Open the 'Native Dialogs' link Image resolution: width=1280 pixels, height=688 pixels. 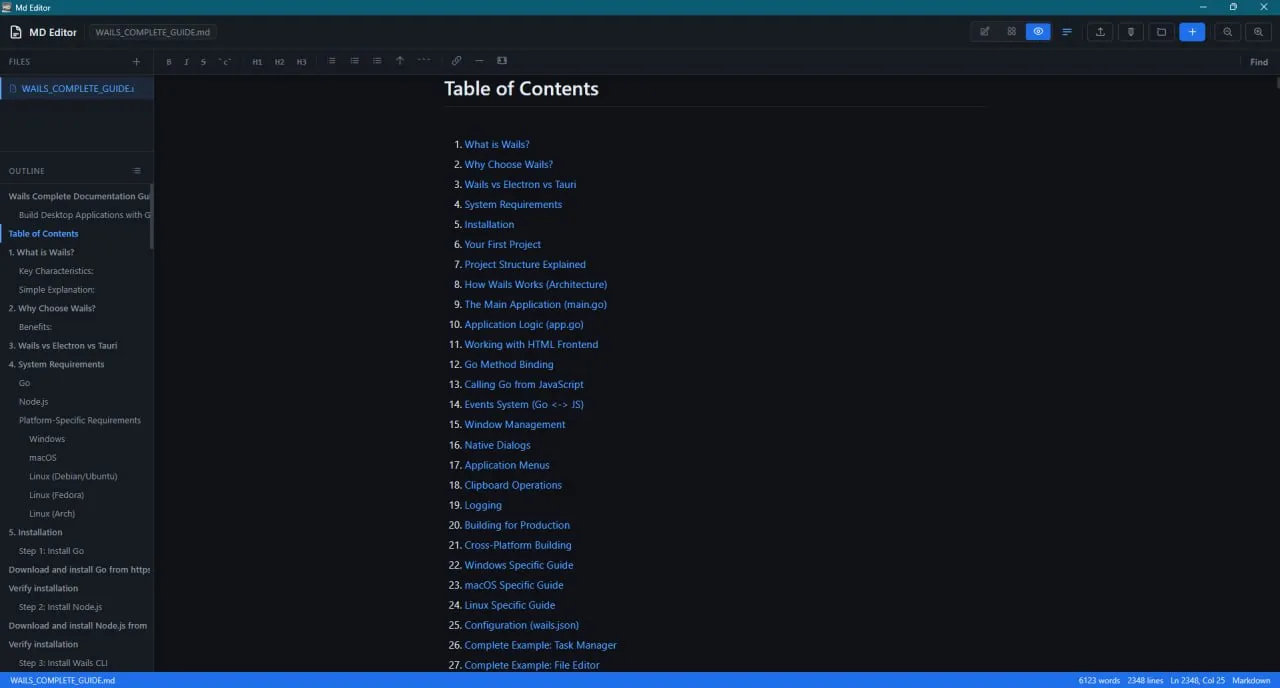[498, 445]
